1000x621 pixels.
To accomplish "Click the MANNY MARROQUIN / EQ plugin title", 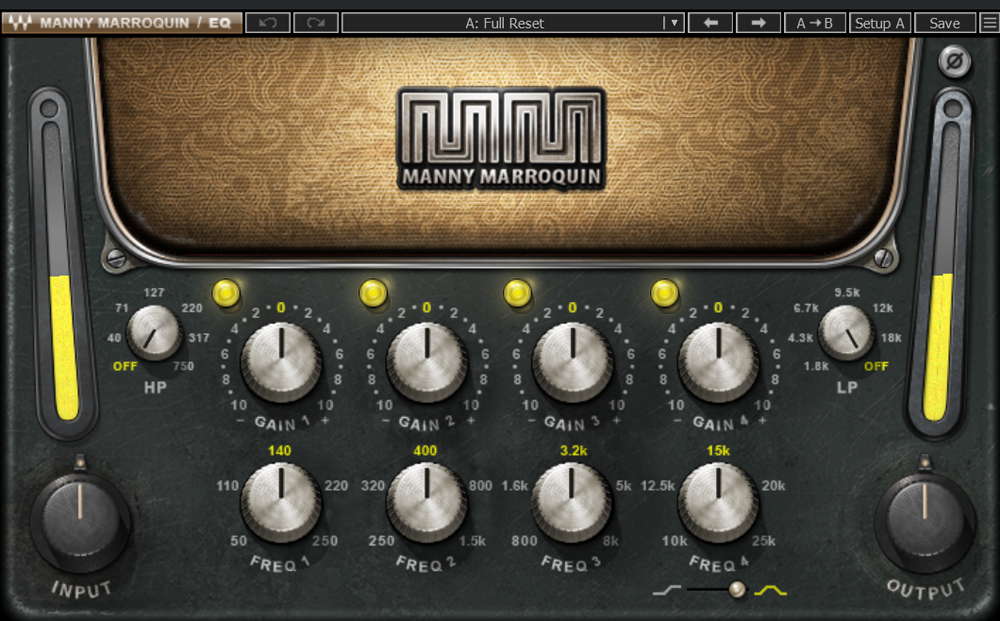I will [x=135, y=23].
